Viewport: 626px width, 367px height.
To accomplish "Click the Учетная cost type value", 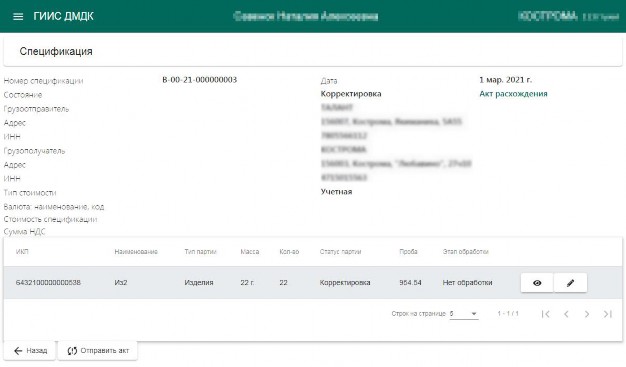I will click(x=336, y=192).
